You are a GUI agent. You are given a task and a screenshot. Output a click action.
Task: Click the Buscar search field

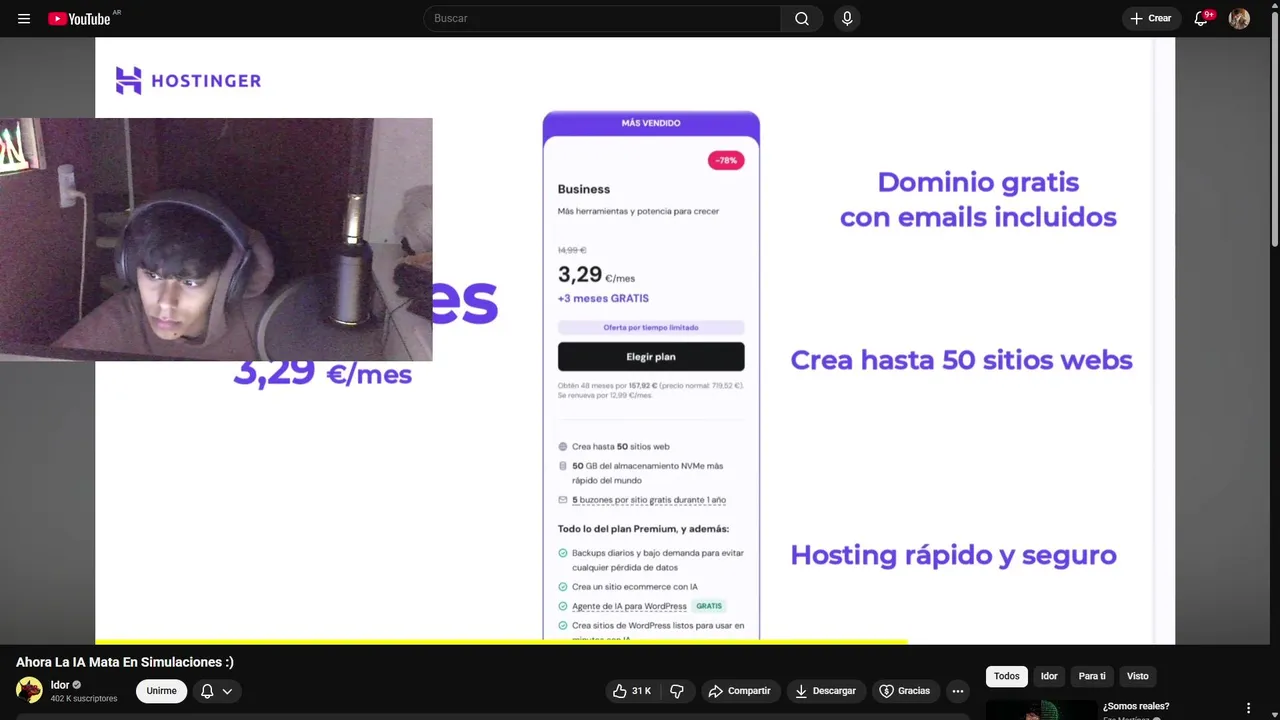click(602, 18)
